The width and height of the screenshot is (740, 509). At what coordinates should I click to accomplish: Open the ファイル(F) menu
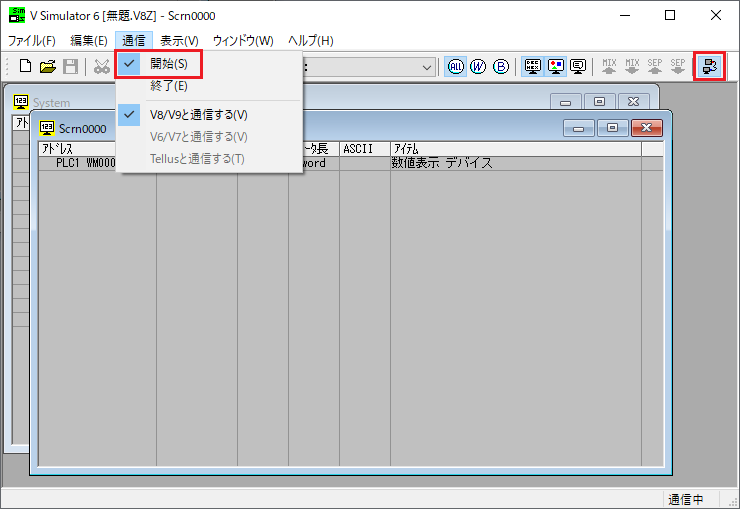pos(32,41)
